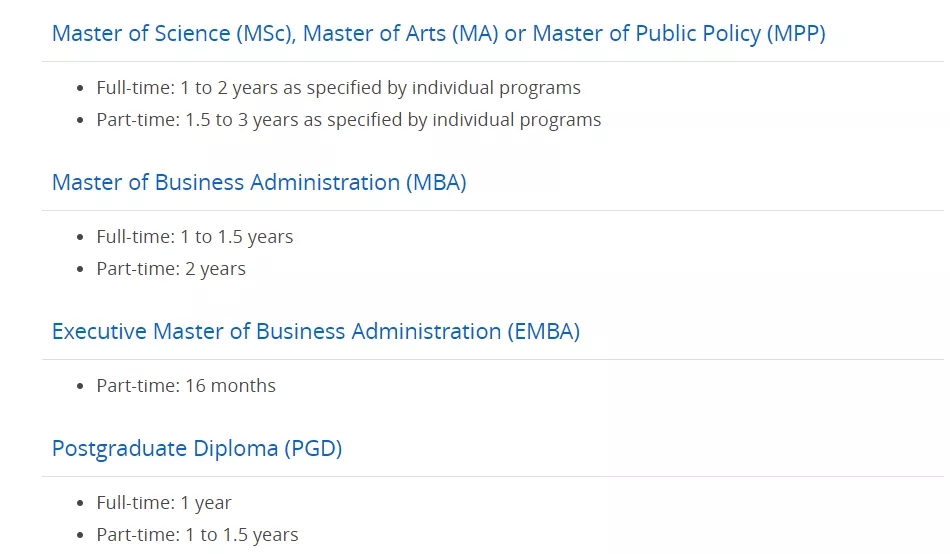Click 'Master of Arts (MA)' heading text

[400, 33]
